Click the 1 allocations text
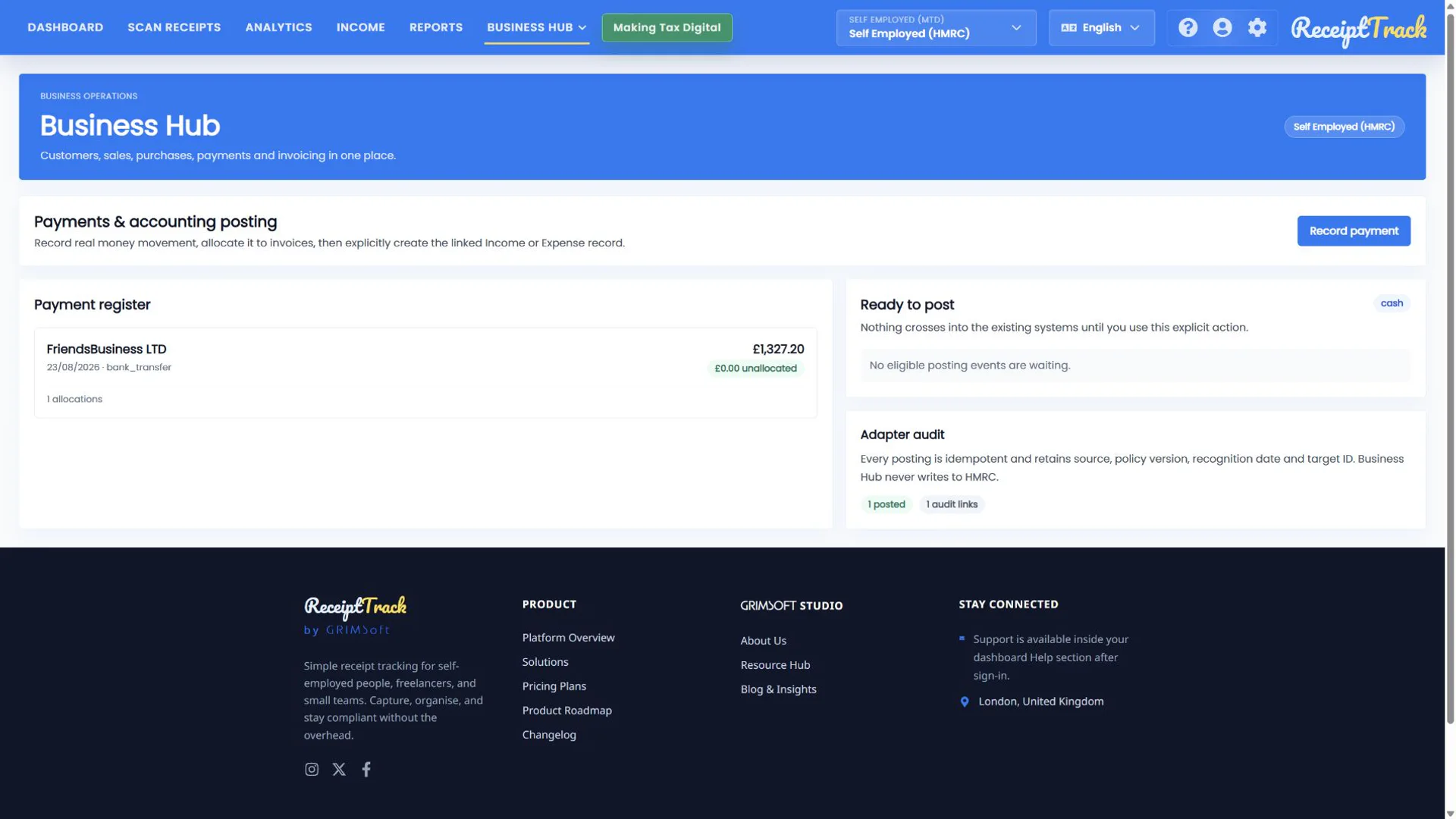This screenshot has height=819, width=1456. pos(74,399)
